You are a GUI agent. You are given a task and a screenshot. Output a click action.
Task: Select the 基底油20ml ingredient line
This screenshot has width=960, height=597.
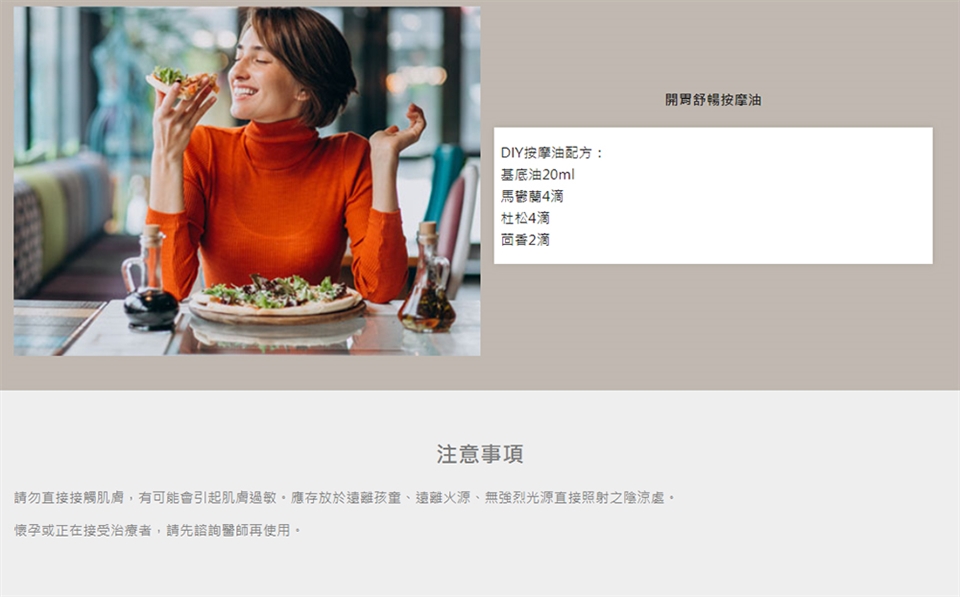(538, 175)
